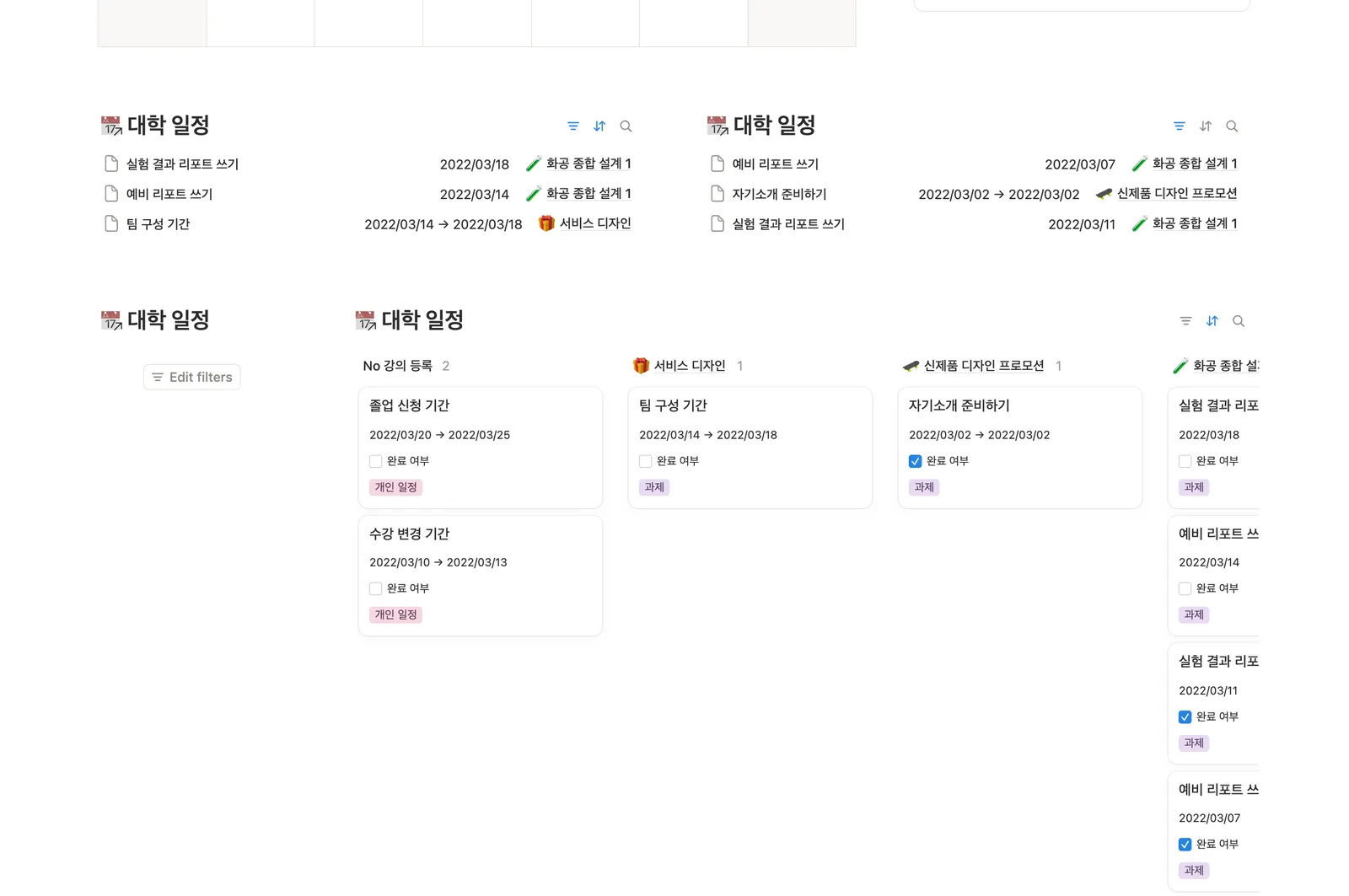The height and width of the screenshot is (896, 1349).
Task: Click the page icon of the 자기소개 준비하기 list row
Action: pyautogui.click(x=717, y=194)
